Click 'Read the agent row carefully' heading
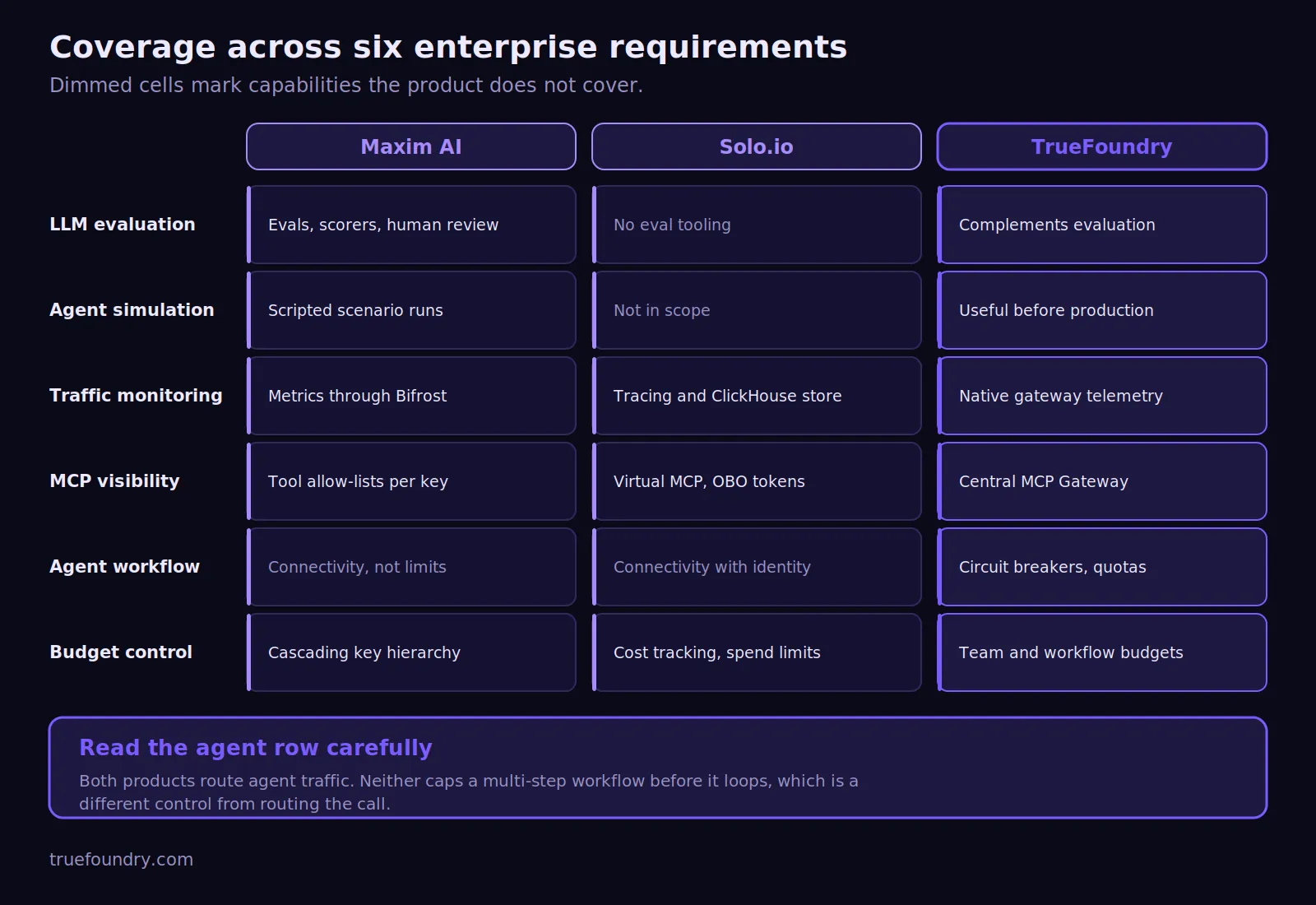1316x905 pixels. click(x=256, y=748)
